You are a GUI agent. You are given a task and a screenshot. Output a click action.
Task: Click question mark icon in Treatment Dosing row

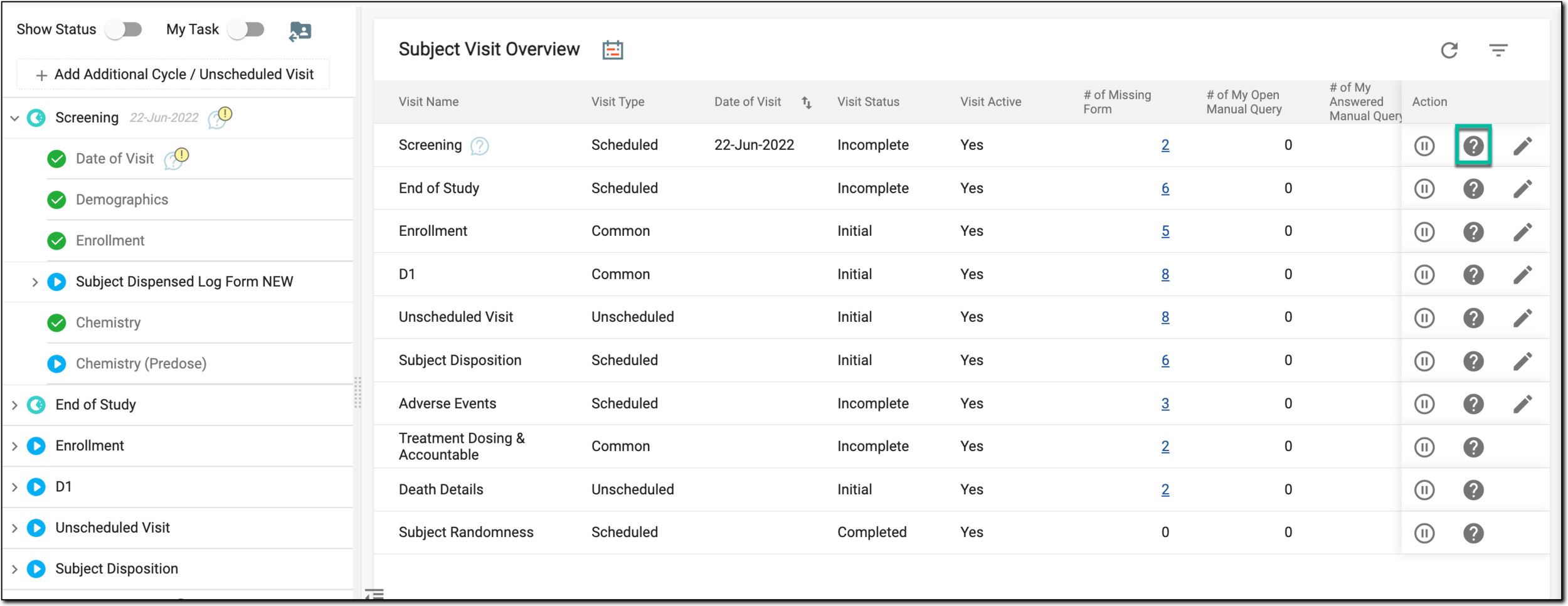pyautogui.click(x=1473, y=447)
